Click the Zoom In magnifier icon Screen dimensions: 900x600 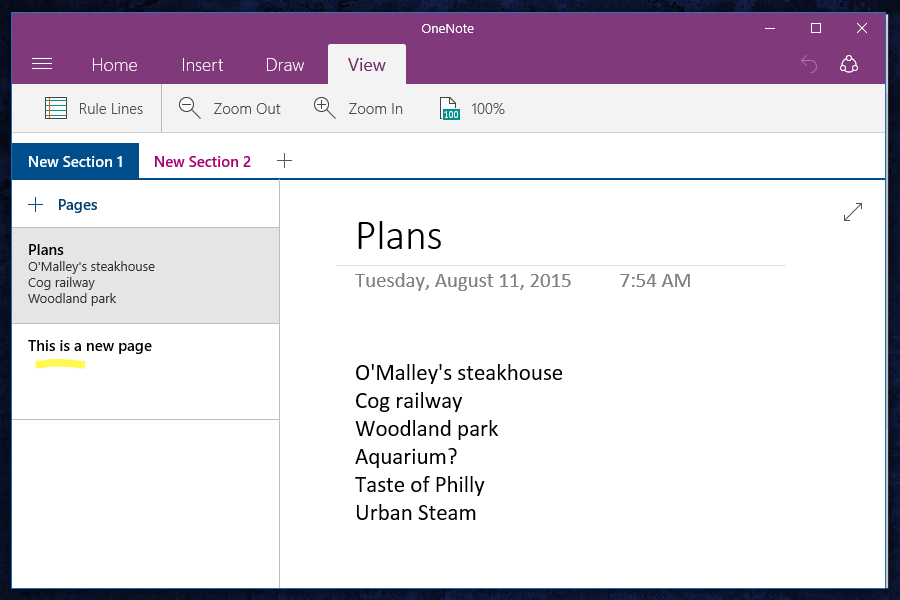click(x=324, y=108)
